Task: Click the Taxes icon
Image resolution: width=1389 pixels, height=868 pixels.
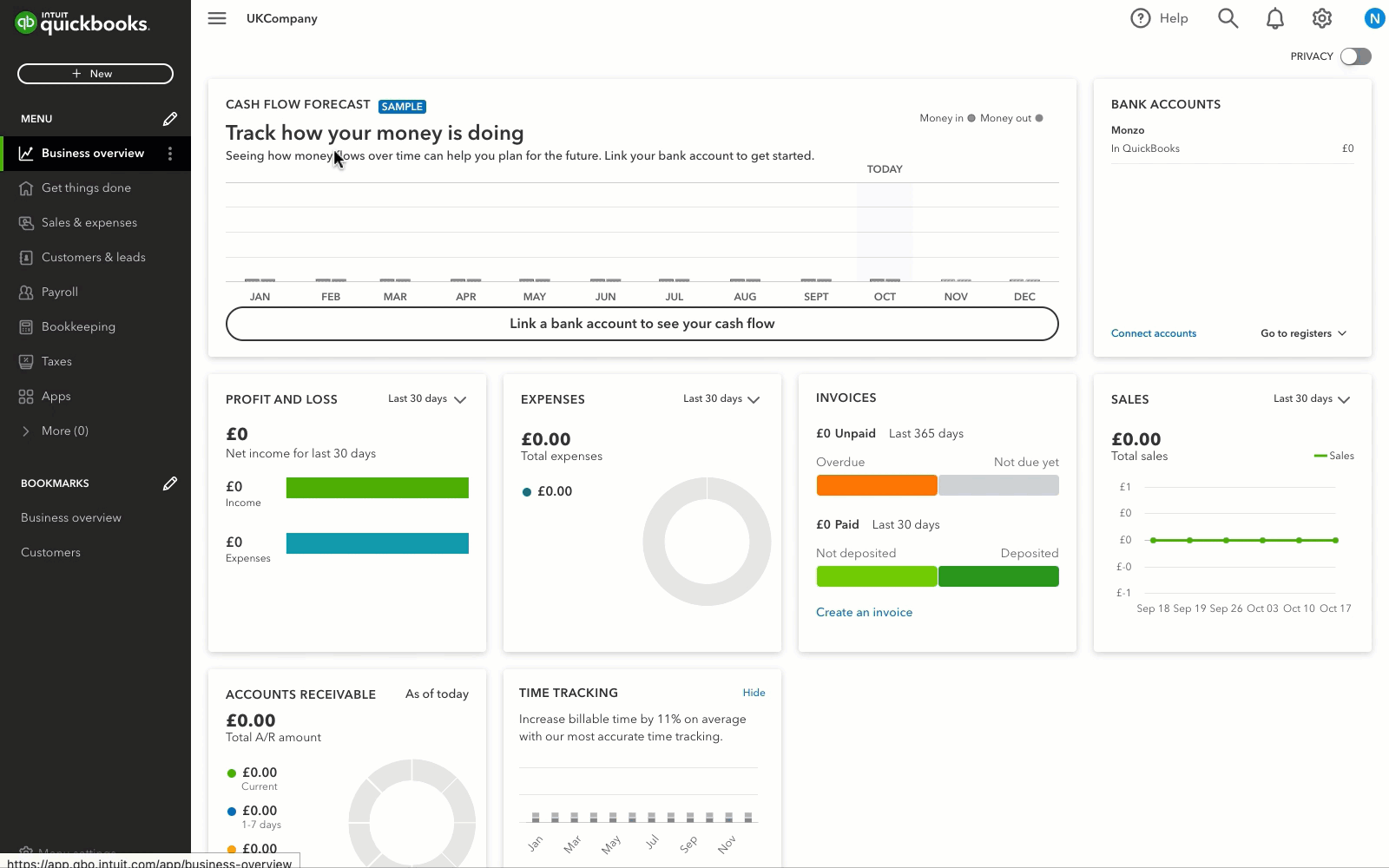Action: 26,362
